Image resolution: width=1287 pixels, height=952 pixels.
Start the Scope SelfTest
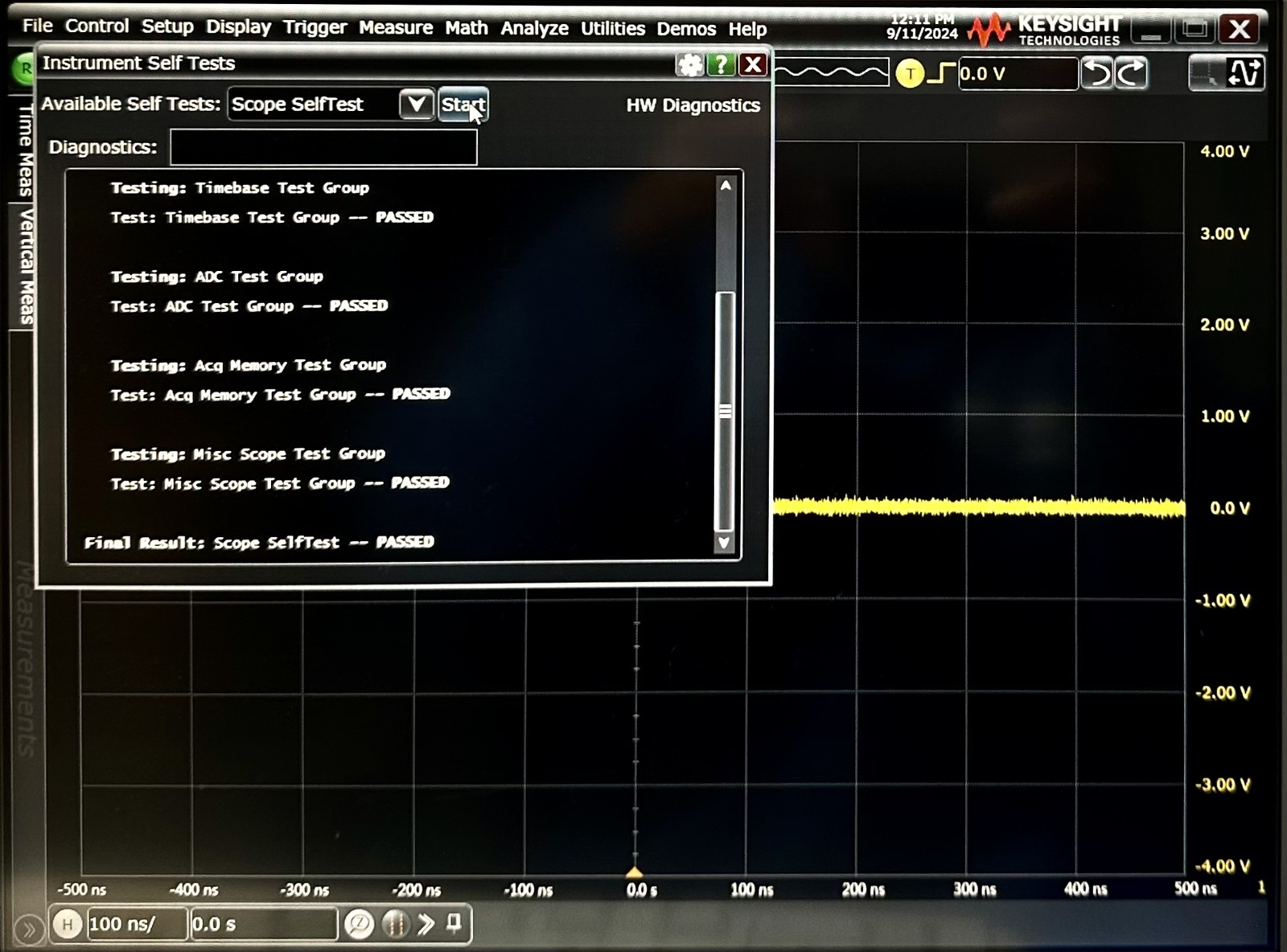coord(464,105)
